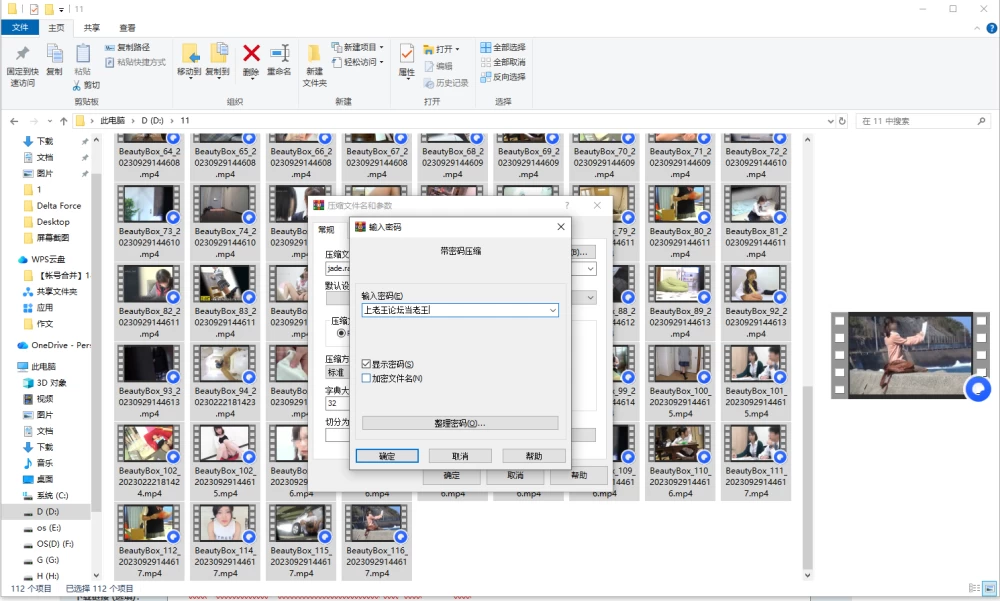This screenshot has width=1000, height=601.
Task: Click Paste shortcut (粘贴快捷方式) item
Action: click(135, 62)
